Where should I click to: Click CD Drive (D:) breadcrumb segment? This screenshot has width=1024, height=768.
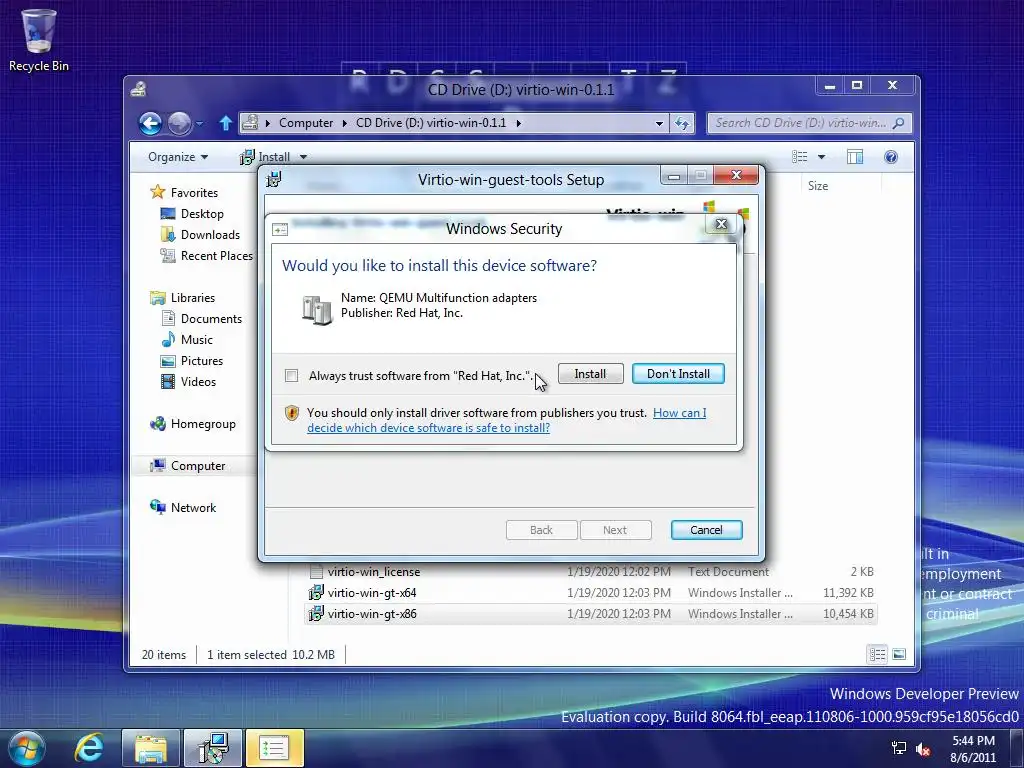(431, 123)
